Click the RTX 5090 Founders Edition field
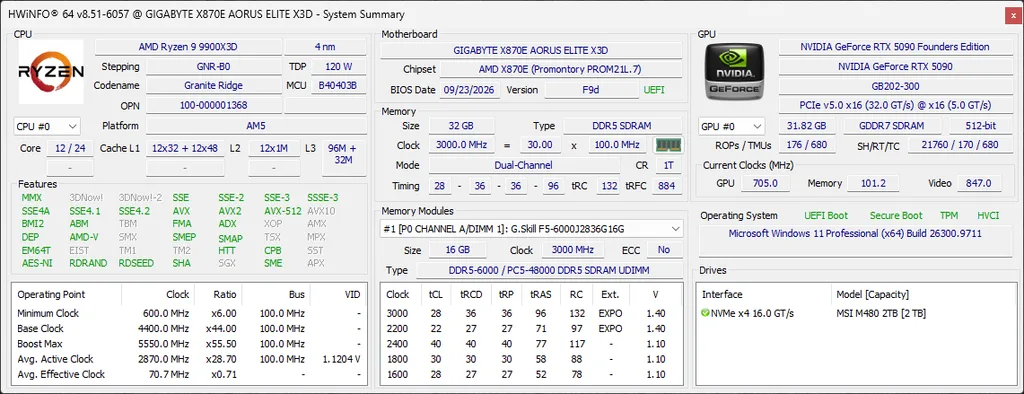1024x394 pixels. click(895, 47)
